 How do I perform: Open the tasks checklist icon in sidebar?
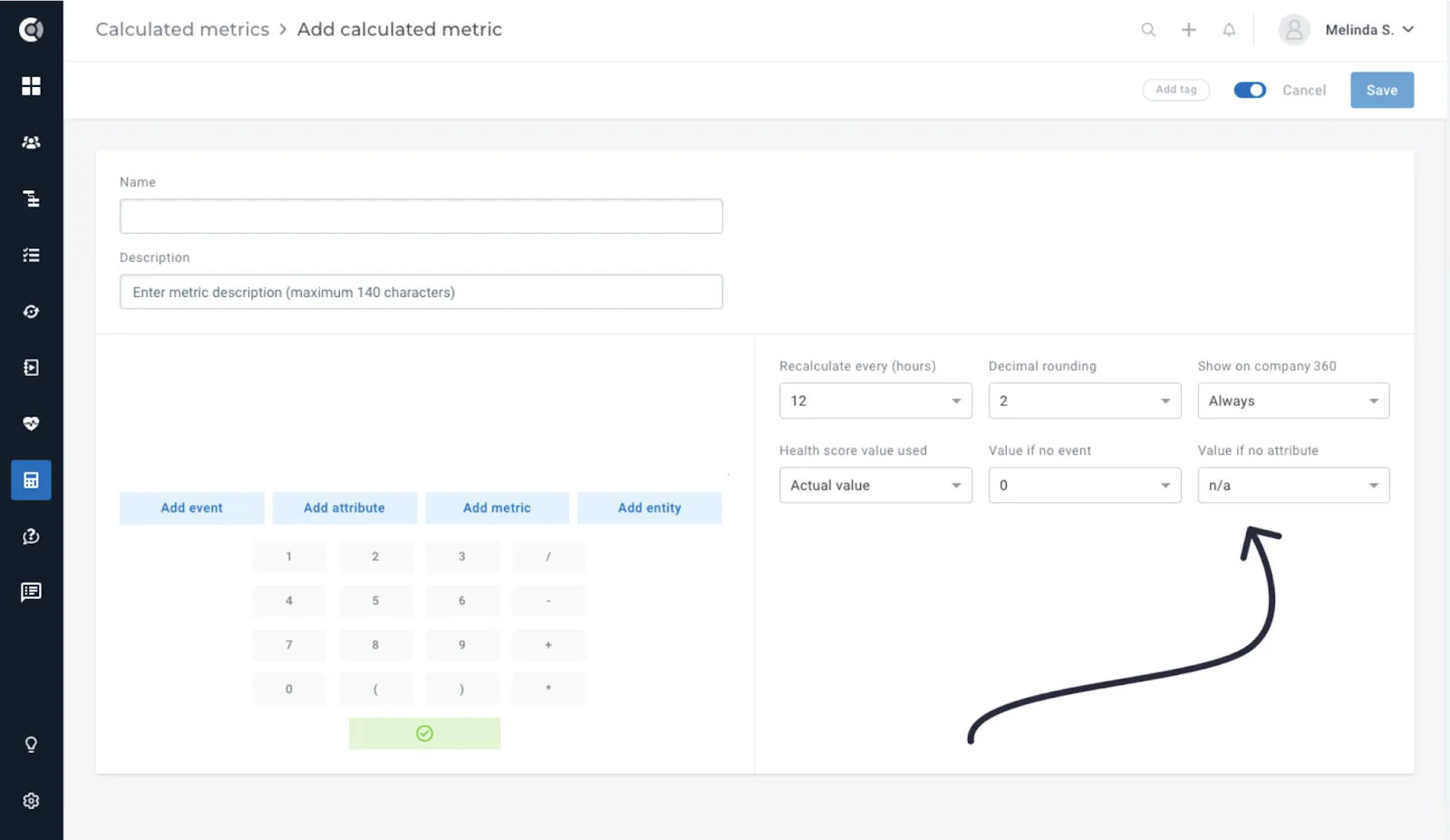pos(31,255)
